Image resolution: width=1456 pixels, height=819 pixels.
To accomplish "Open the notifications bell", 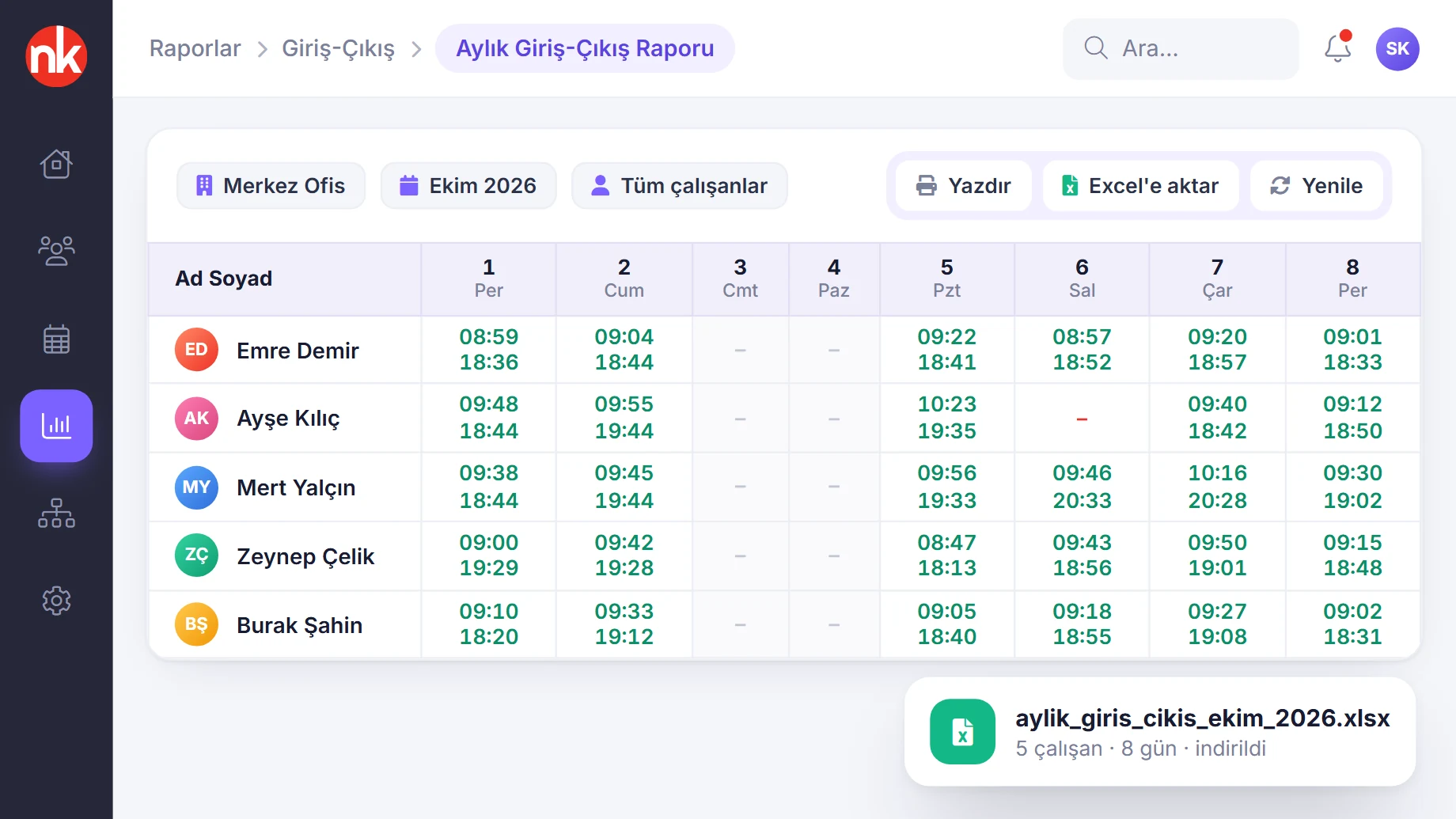I will (1337, 48).
